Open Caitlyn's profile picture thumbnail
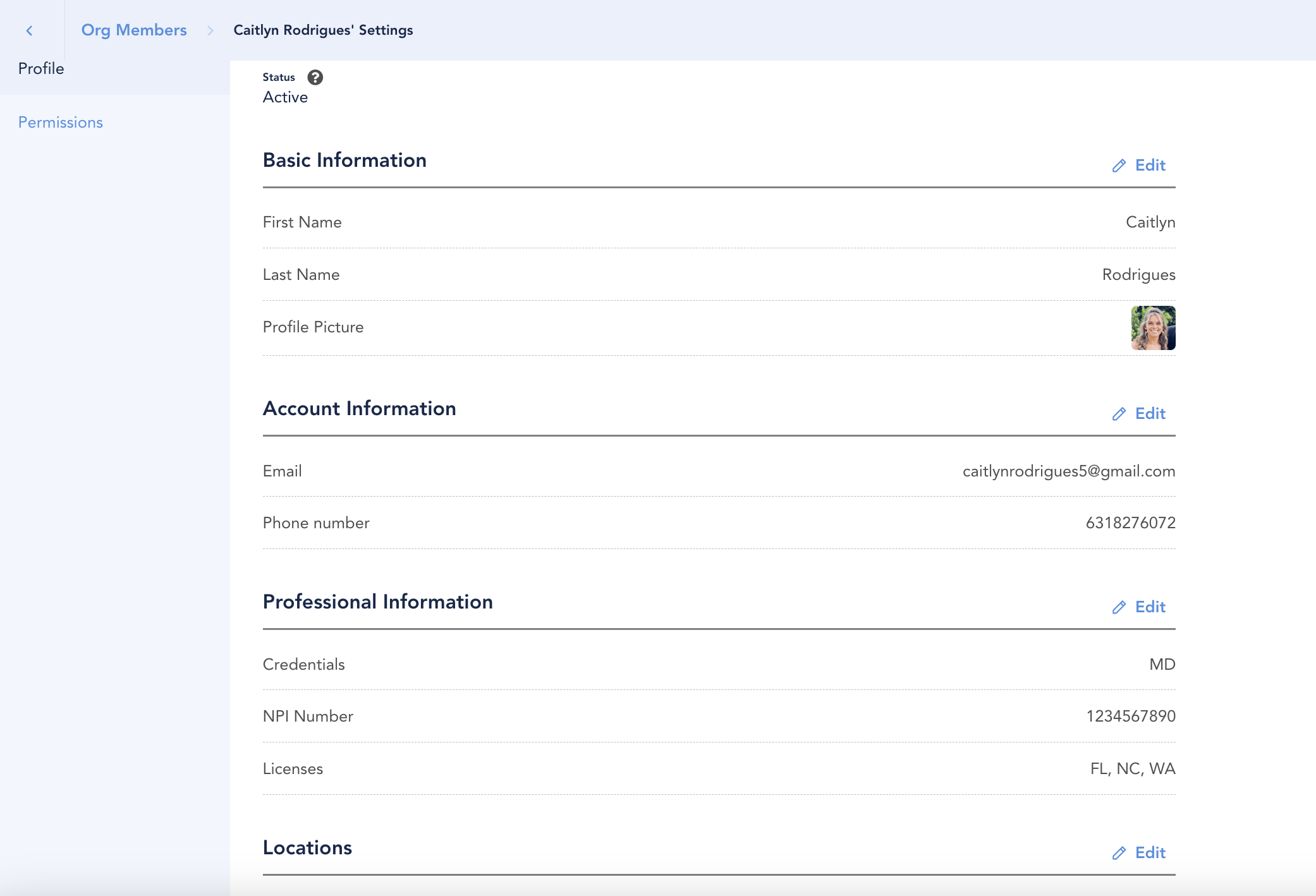This screenshot has height=896, width=1316. pyautogui.click(x=1153, y=328)
